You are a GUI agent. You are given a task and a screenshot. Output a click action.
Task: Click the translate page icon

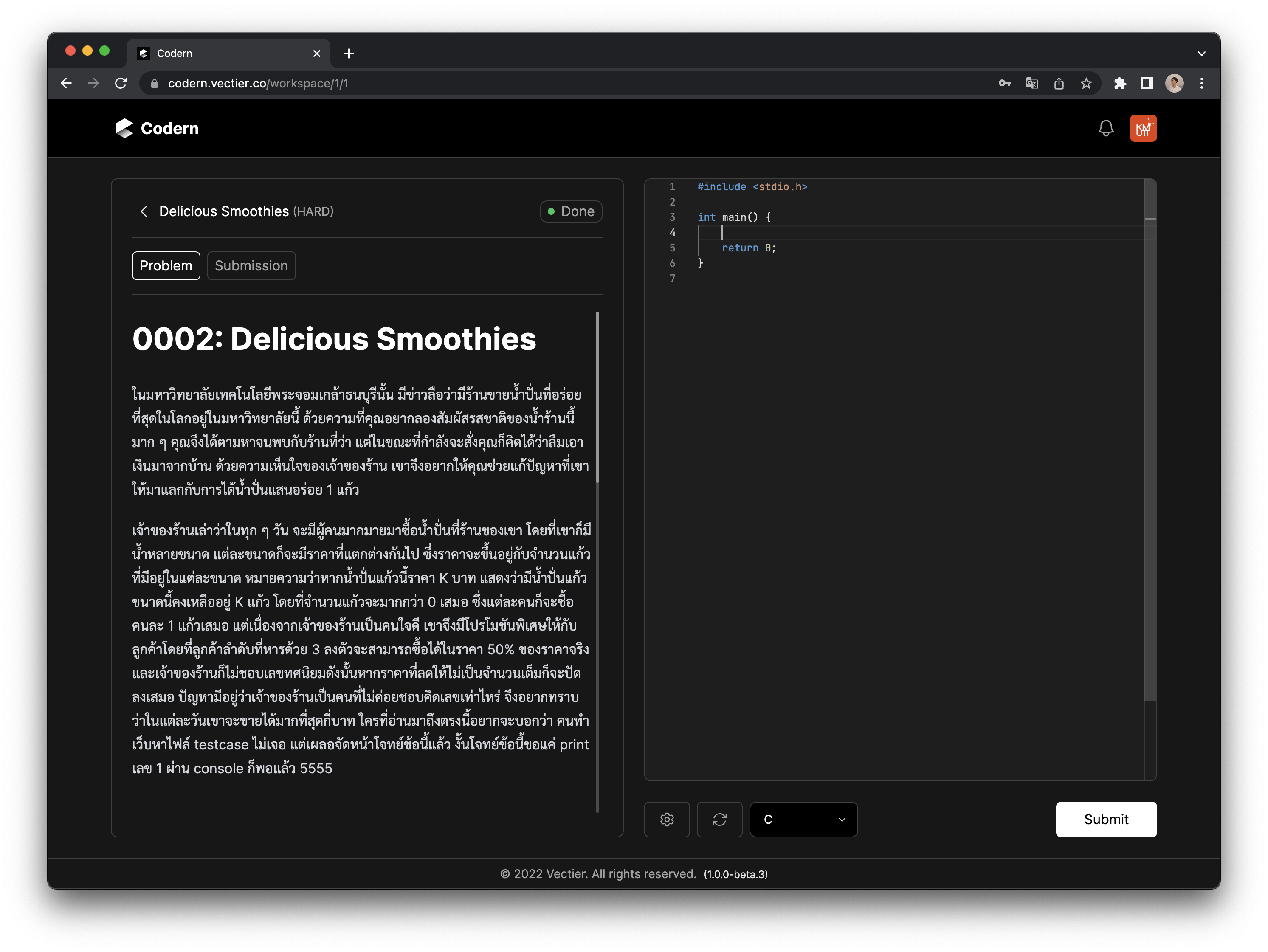pyautogui.click(x=1031, y=84)
